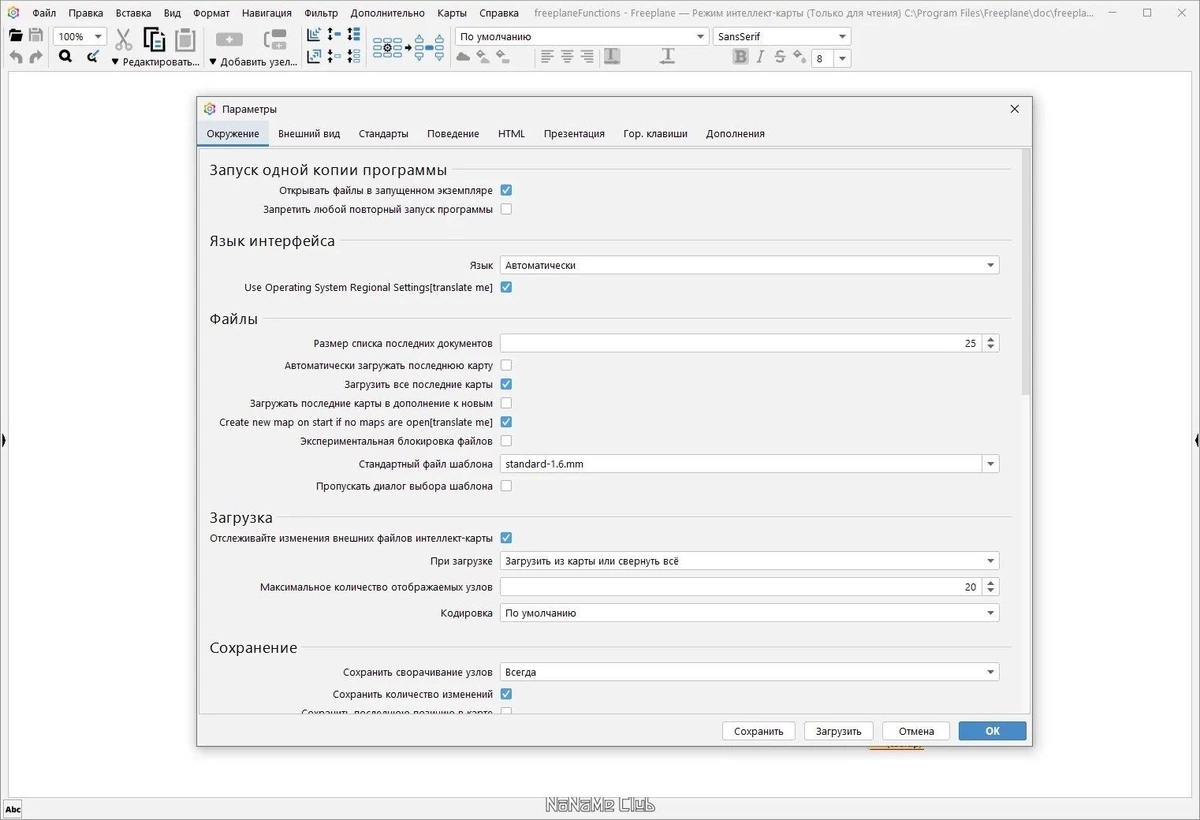Toggle bold formatting button
The width and height of the screenshot is (1200, 820).
coord(740,57)
